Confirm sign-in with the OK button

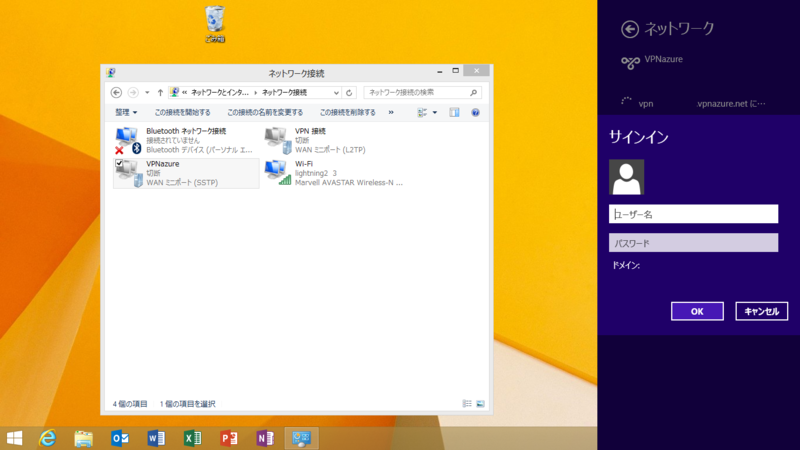[697, 311]
